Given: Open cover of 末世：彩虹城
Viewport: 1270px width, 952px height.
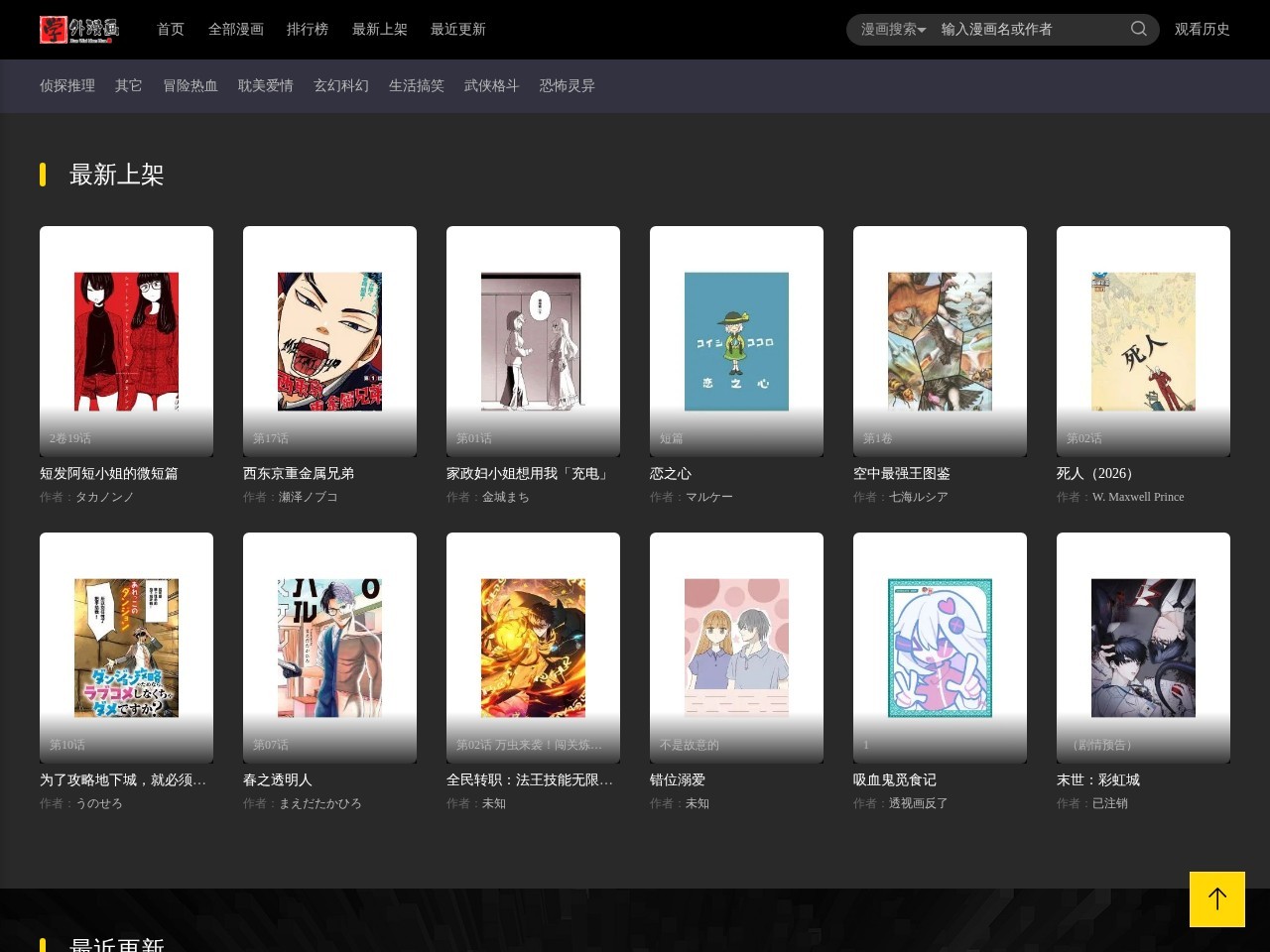Looking at the screenshot, I should 1143,648.
